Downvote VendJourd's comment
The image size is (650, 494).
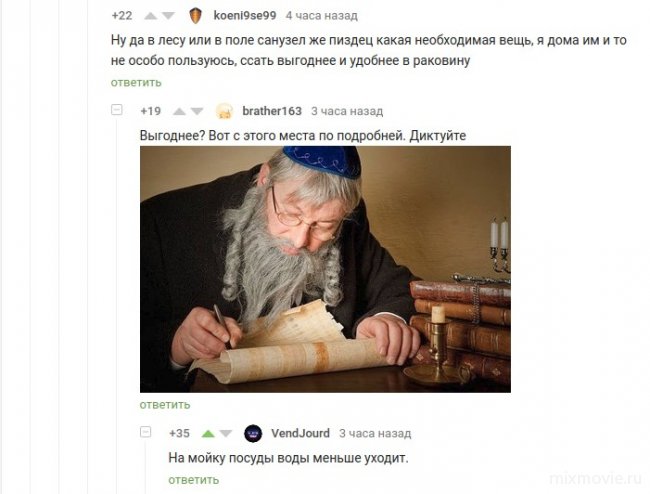(226, 434)
